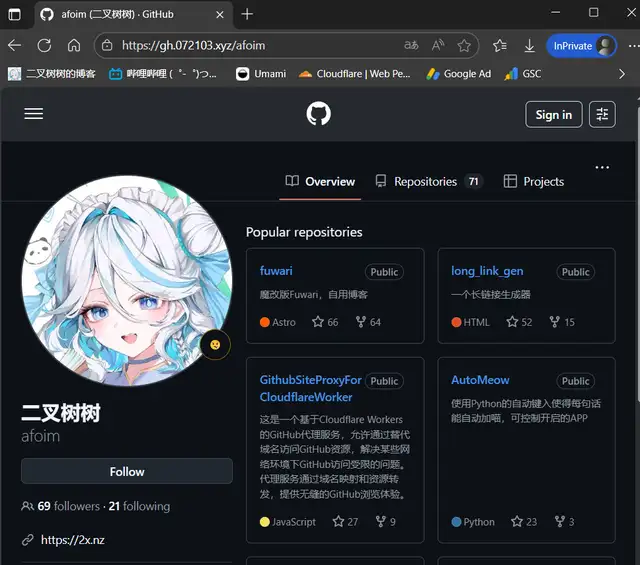
Task: Click the GitHub Octocat logo
Action: (x=318, y=114)
